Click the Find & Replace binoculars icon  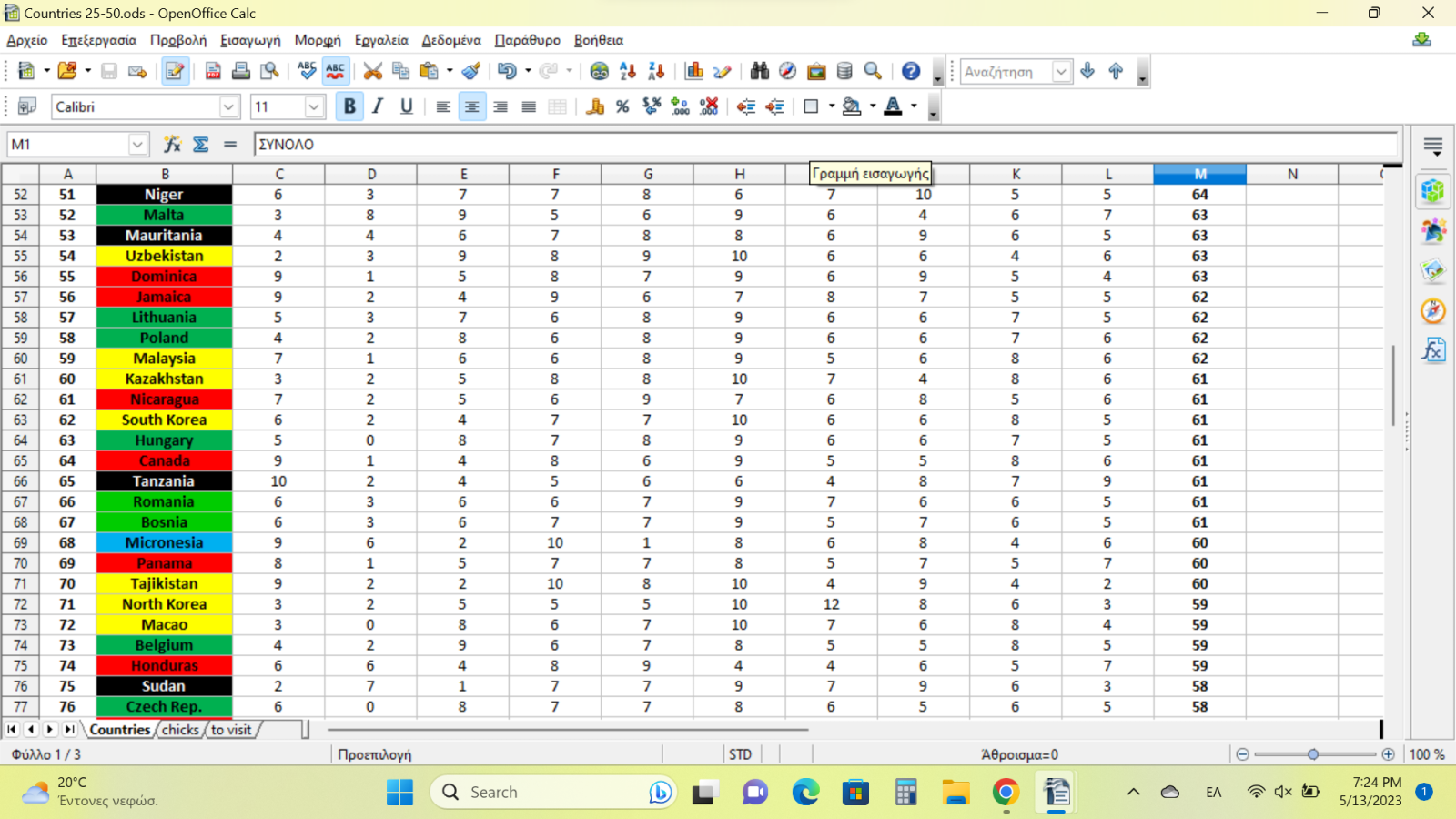pyautogui.click(x=759, y=71)
